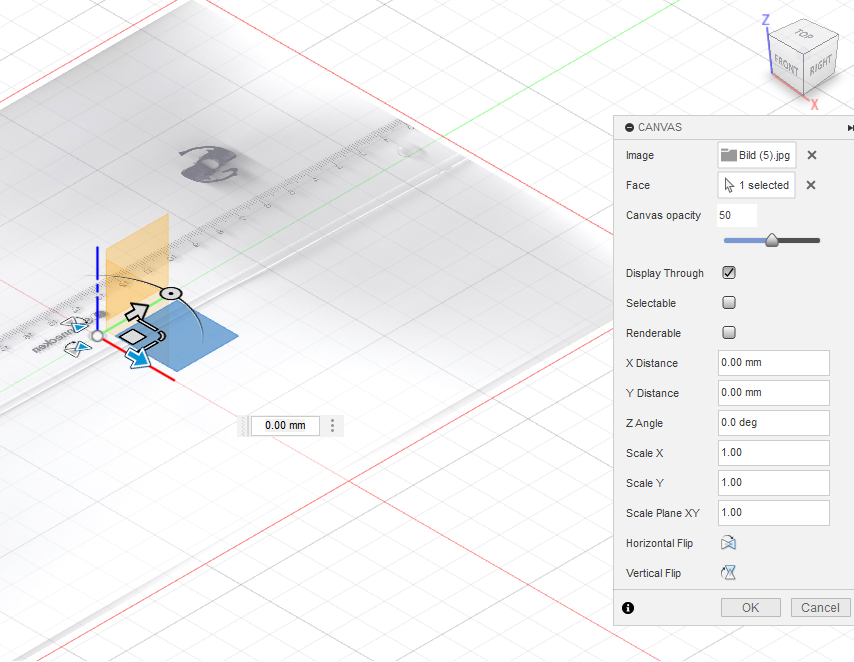Open the info icon in Canvas dialog
The width and height of the screenshot is (854, 662).
click(628, 607)
